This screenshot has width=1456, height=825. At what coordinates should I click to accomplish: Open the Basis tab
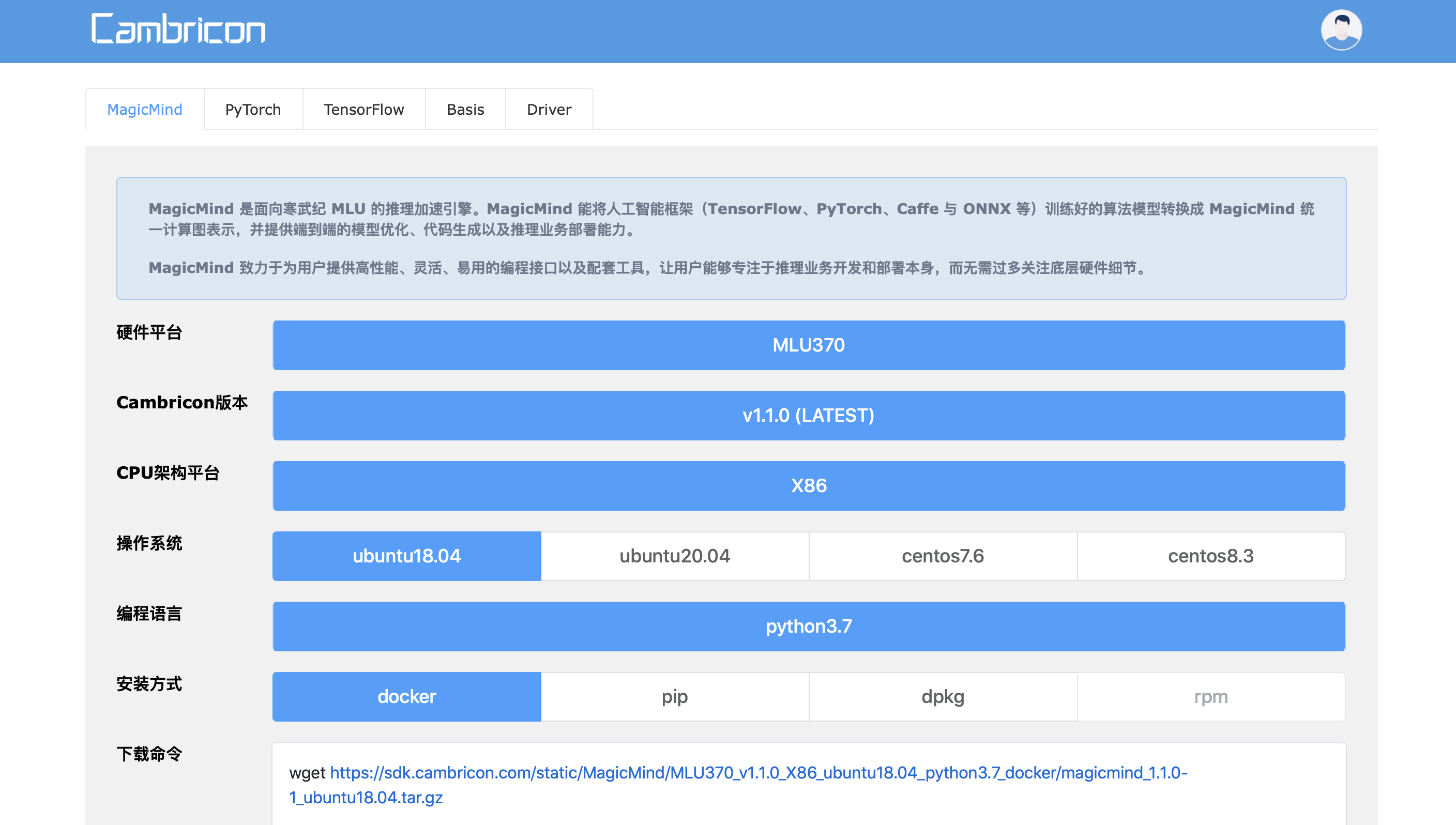tap(465, 109)
